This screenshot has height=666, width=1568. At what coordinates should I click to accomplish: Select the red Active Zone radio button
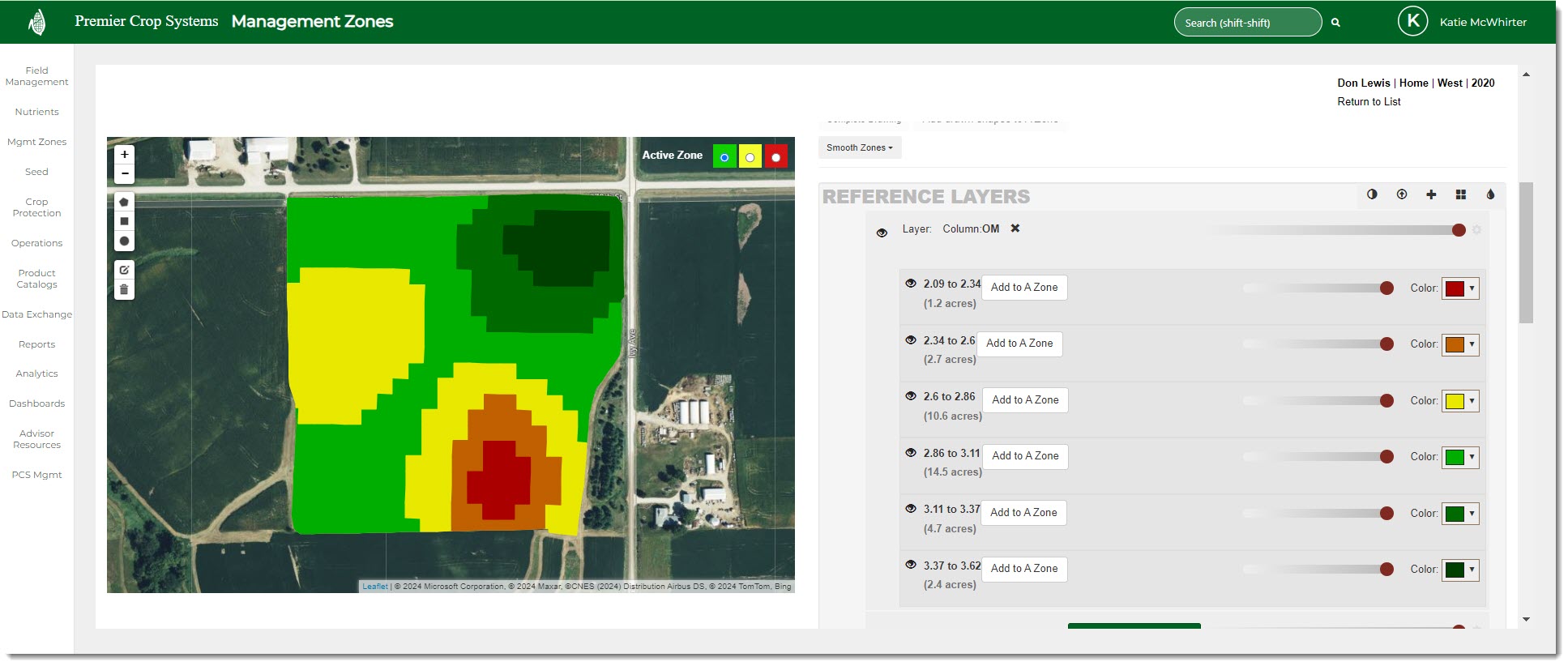click(x=775, y=157)
